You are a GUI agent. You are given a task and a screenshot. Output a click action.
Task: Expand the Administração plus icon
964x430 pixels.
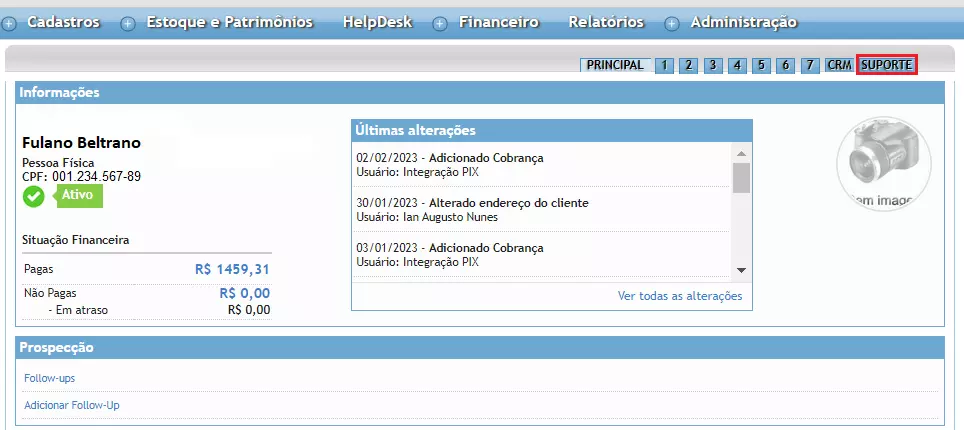[672, 24]
